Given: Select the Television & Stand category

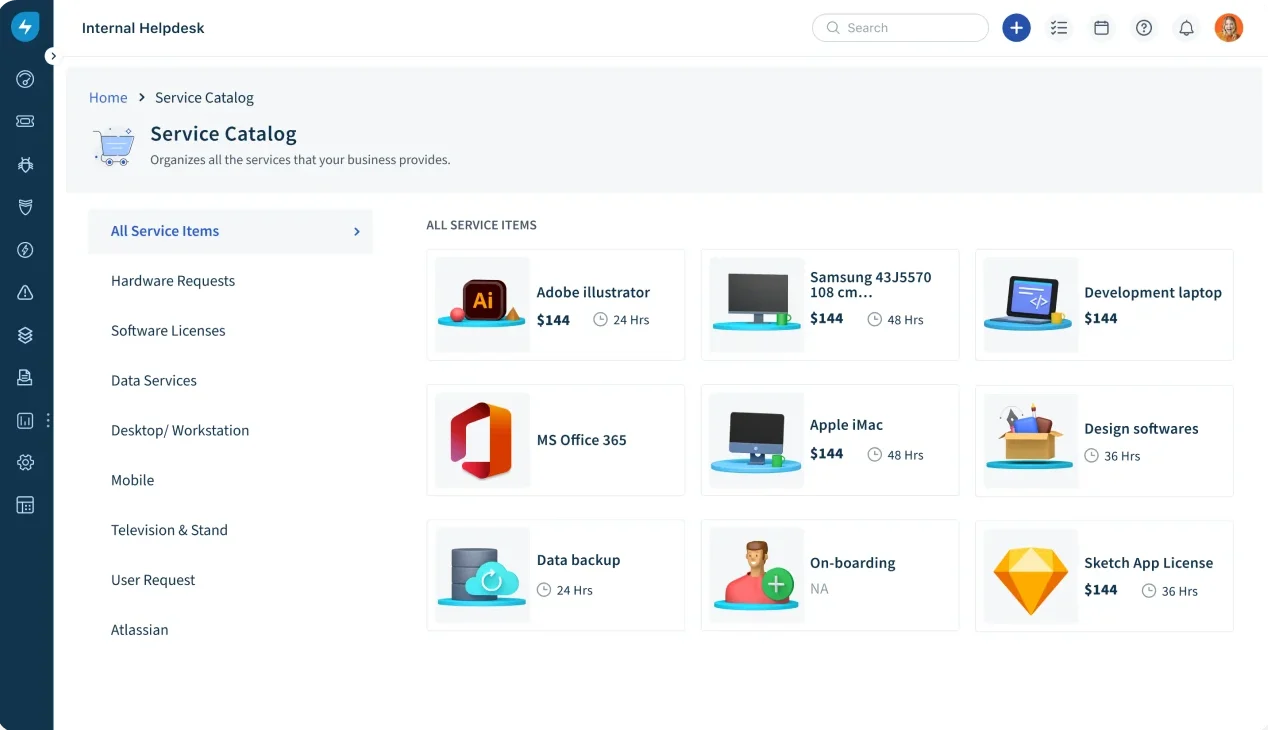Looking at the screenshot, I should [169, 530].
